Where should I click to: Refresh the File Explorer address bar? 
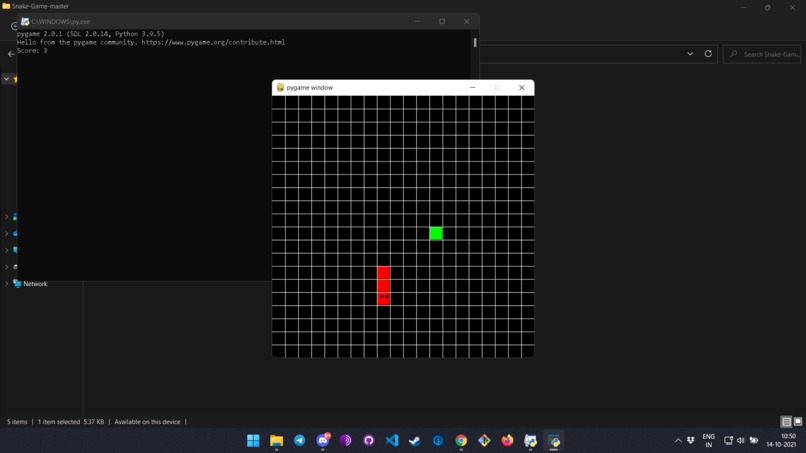(708, 53)
